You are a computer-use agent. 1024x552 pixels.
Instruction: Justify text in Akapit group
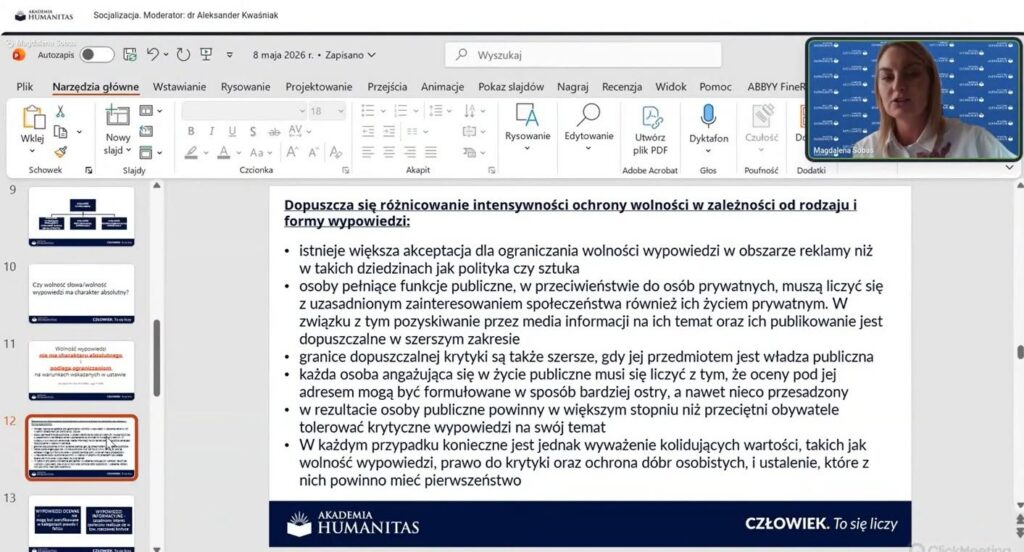431,152
